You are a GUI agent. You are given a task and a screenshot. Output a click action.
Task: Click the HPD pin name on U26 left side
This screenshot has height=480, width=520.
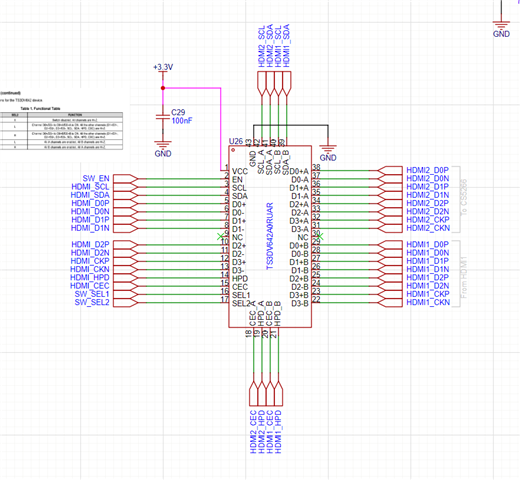tap(240, 279)
